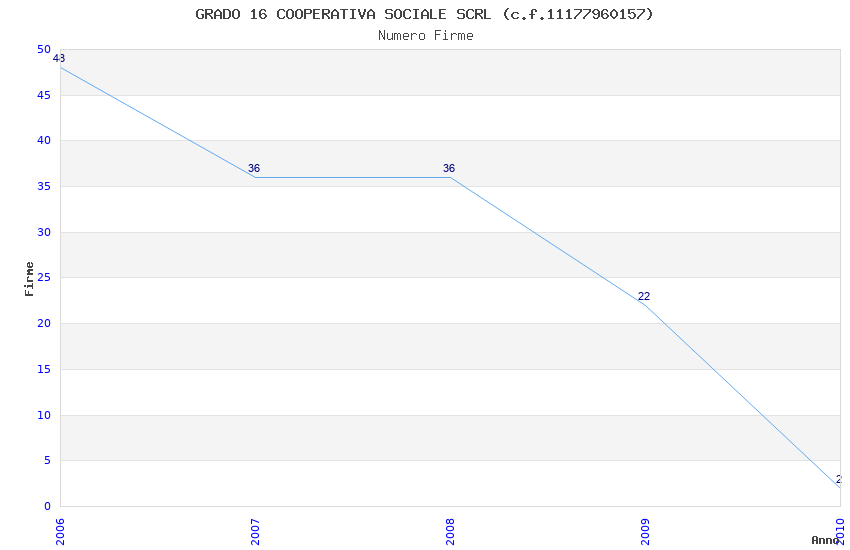
Task: Click the data label 22 above 2009
Action: pos(644,296)
